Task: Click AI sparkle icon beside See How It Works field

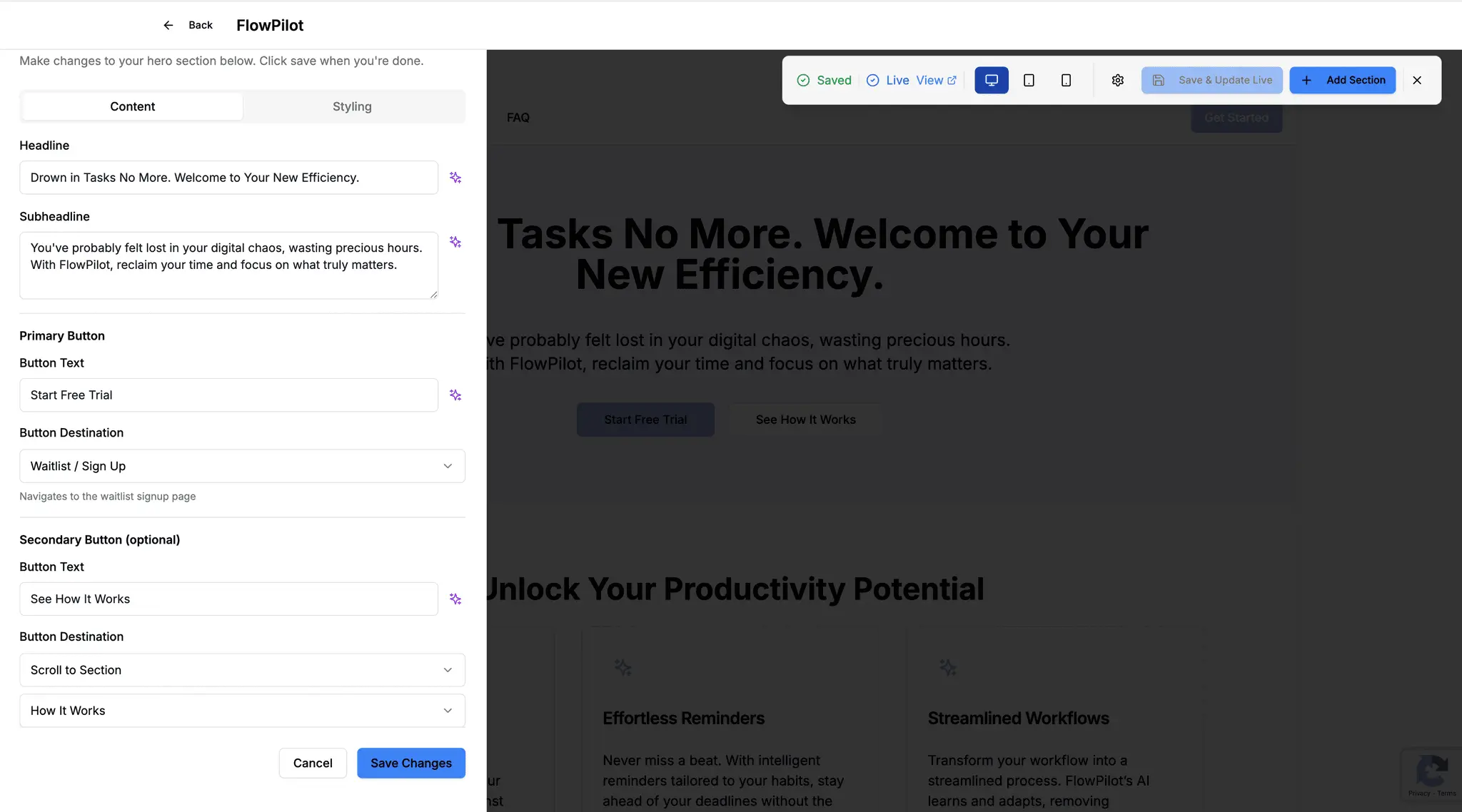Action: tap(455, 599)
